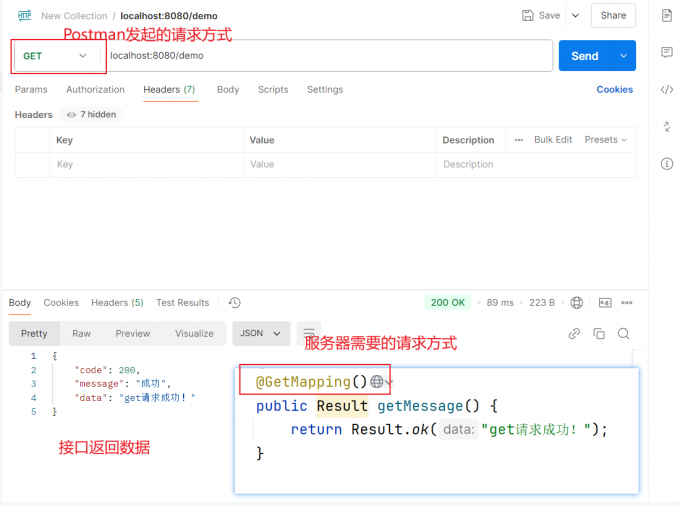Click the response history clock icon
Image resolution: width=680 pixels, height=506 pixels.
point(235,303)
